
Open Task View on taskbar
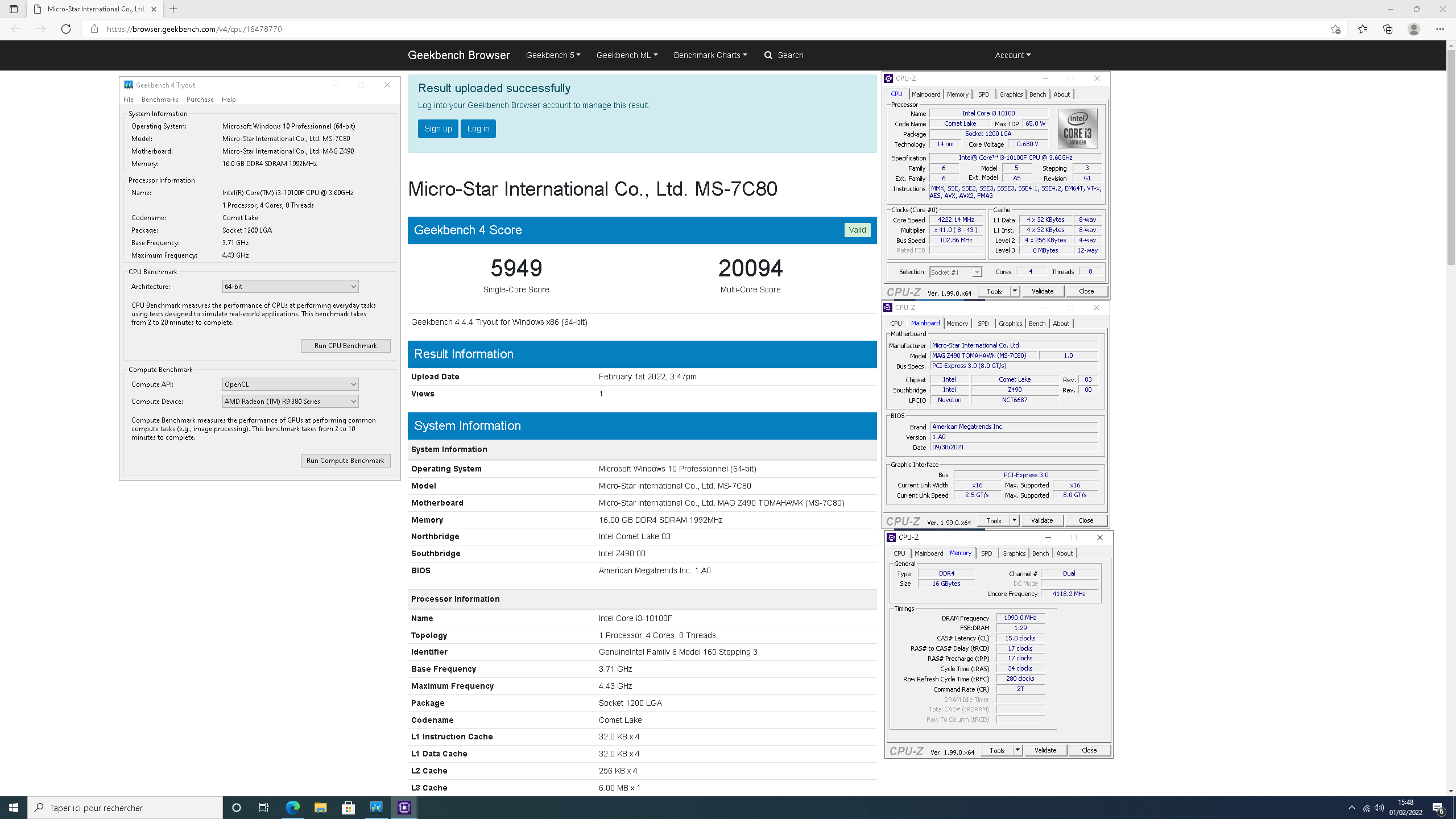pyautogui.click(x=264, y=808)
